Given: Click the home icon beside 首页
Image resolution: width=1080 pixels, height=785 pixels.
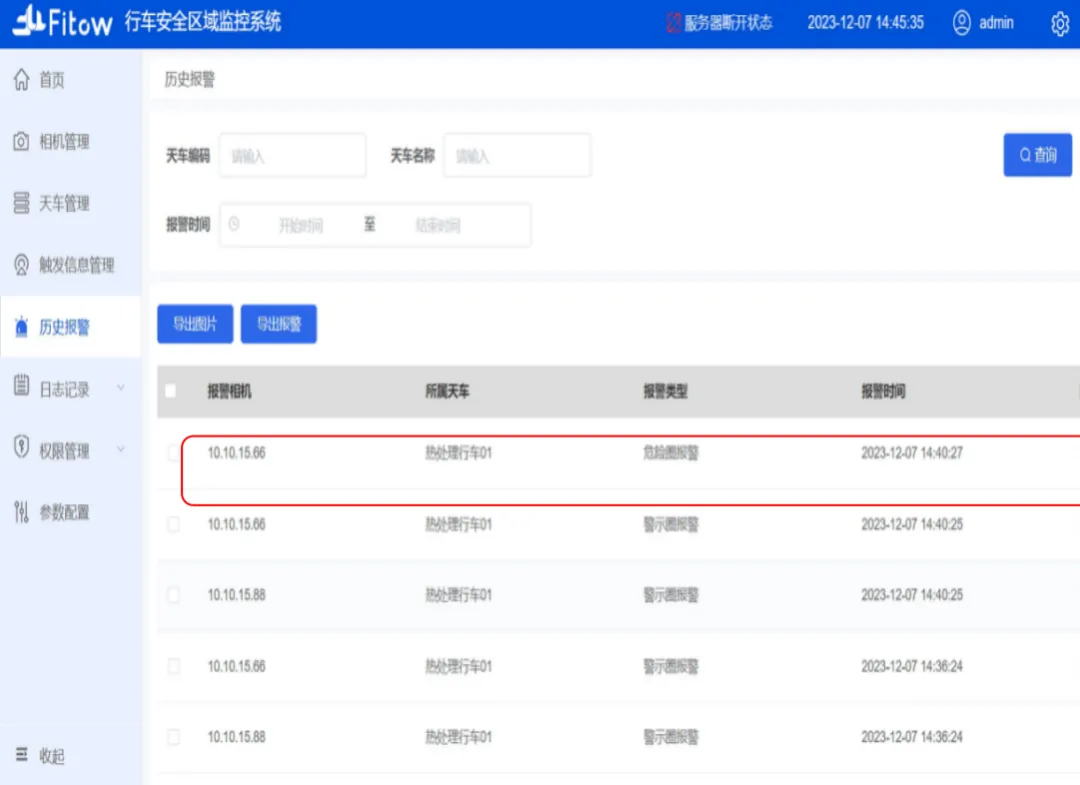Looking at the screenshot, I should [x=21, y=80].
